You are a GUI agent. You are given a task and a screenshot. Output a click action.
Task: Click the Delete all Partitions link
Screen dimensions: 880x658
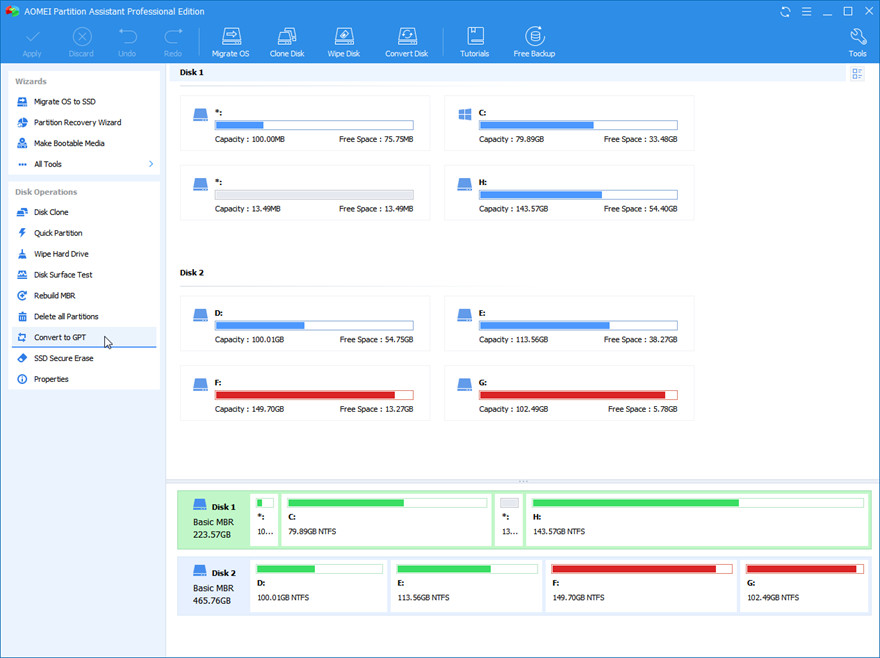pyautogui.click(x=66, y=317)
